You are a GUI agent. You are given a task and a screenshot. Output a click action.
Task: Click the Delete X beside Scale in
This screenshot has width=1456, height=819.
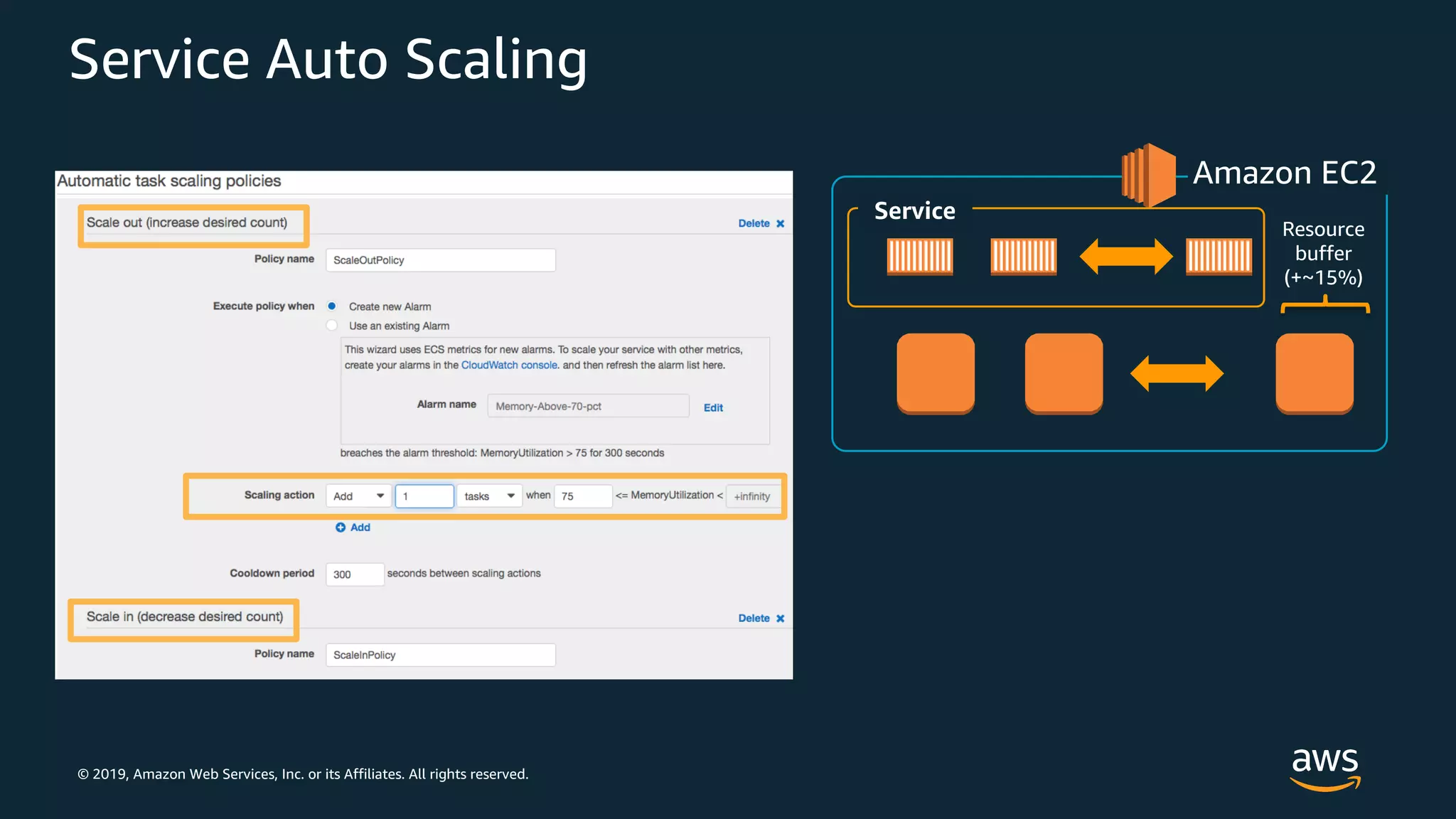coord(780,619)
